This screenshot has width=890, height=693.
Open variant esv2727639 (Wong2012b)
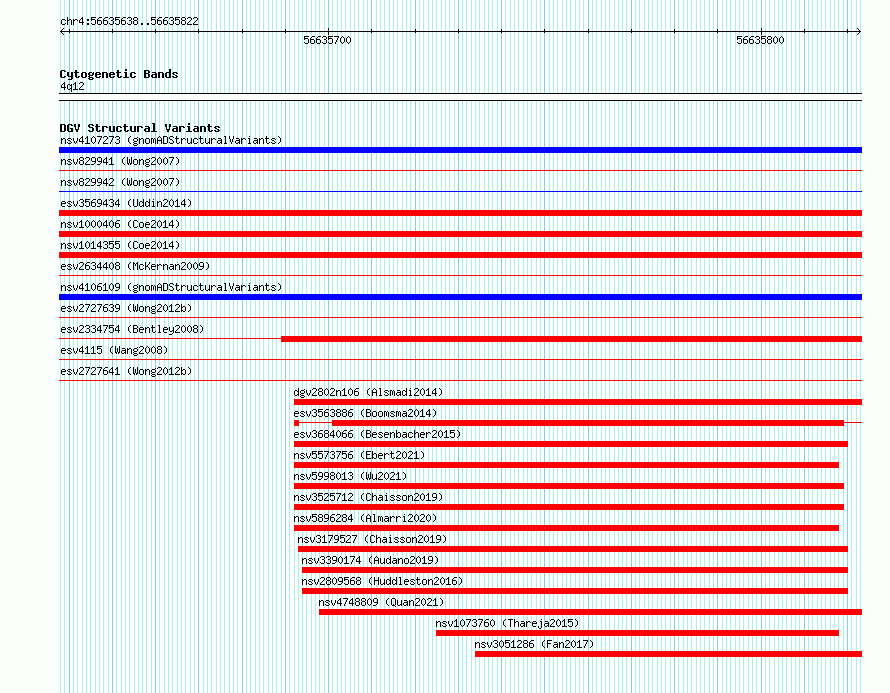click(126, 308)
